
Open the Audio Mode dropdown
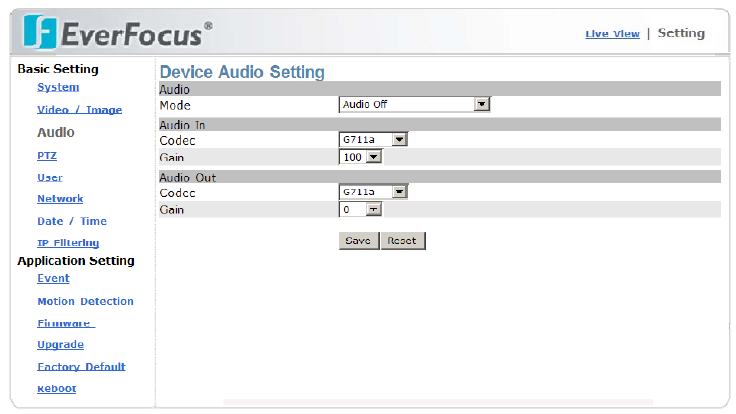click(481, 104)
